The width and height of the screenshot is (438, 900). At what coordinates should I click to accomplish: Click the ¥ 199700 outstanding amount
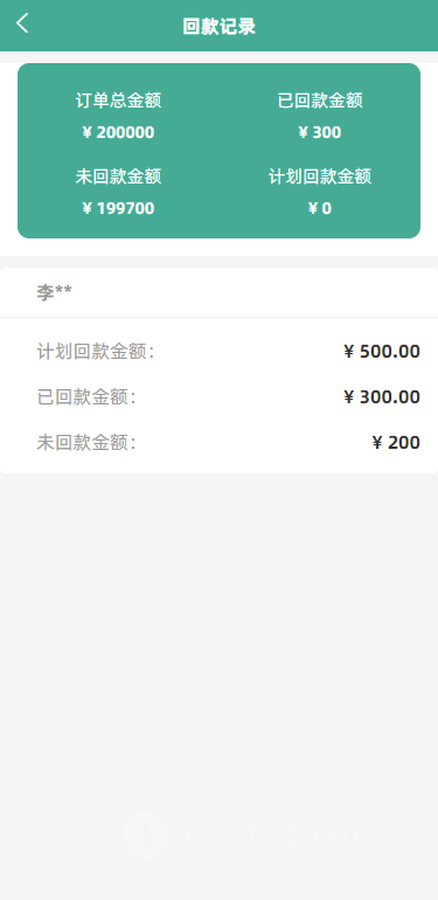118,208
